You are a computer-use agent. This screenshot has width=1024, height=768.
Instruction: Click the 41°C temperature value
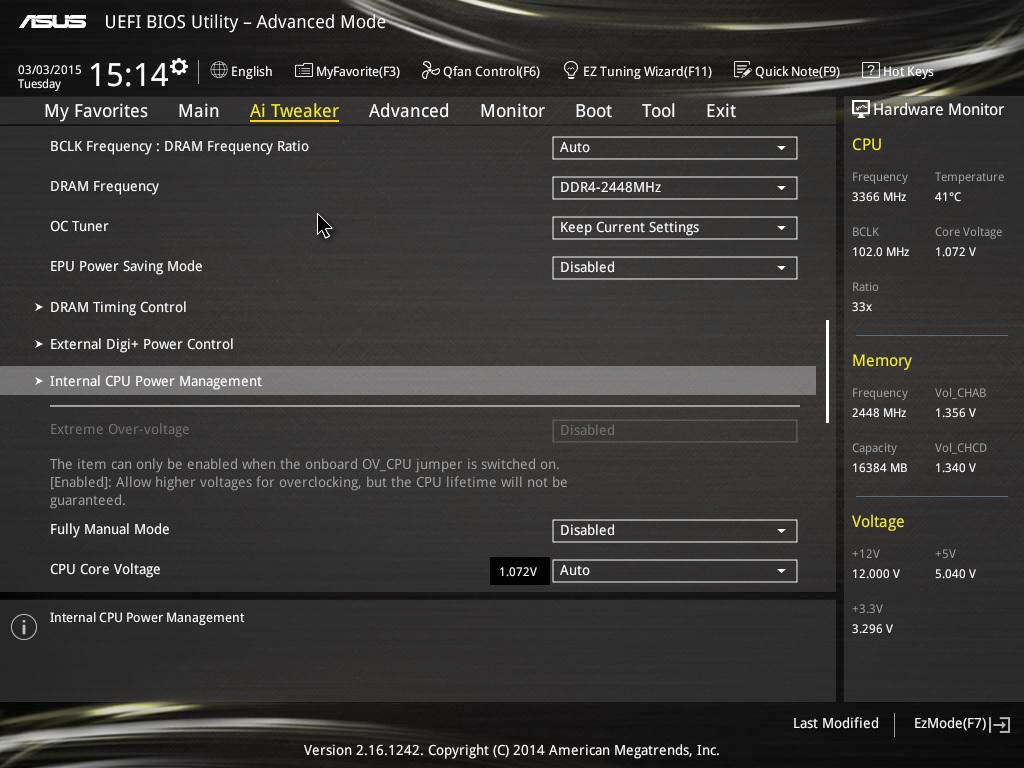[948, 197]
